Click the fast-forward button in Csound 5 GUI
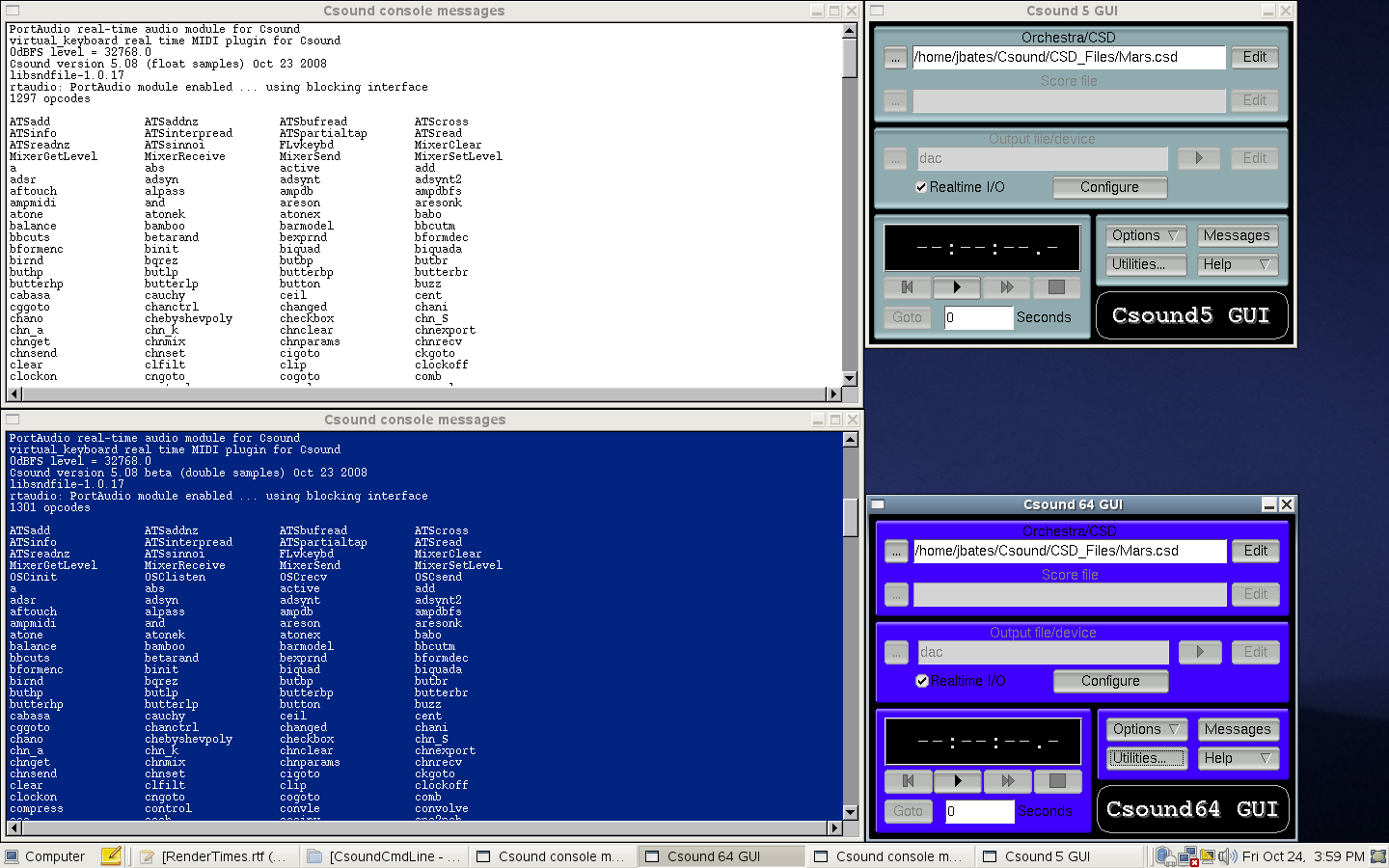 pos(1007,286)
